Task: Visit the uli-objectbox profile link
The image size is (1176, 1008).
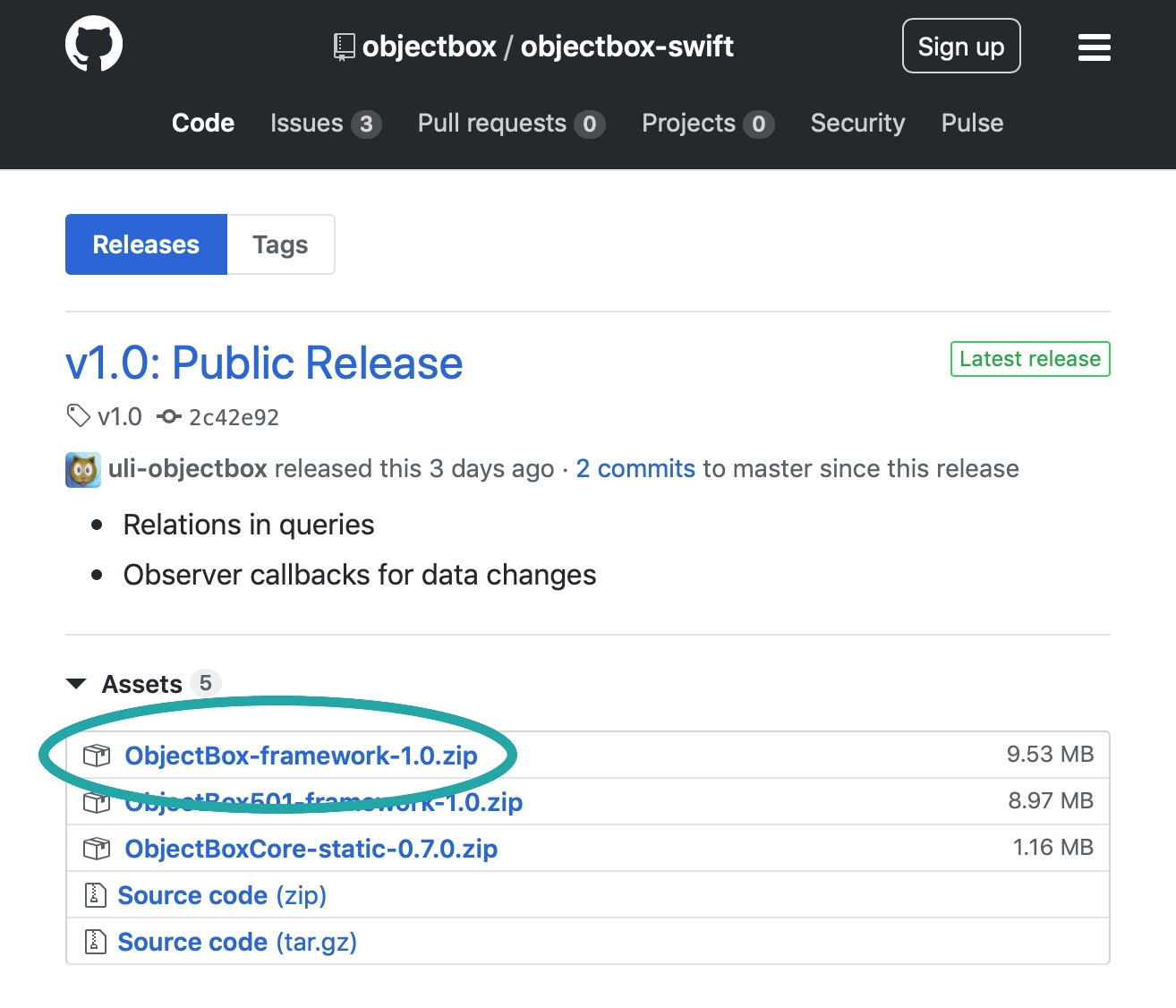Action: coord(188,468)
